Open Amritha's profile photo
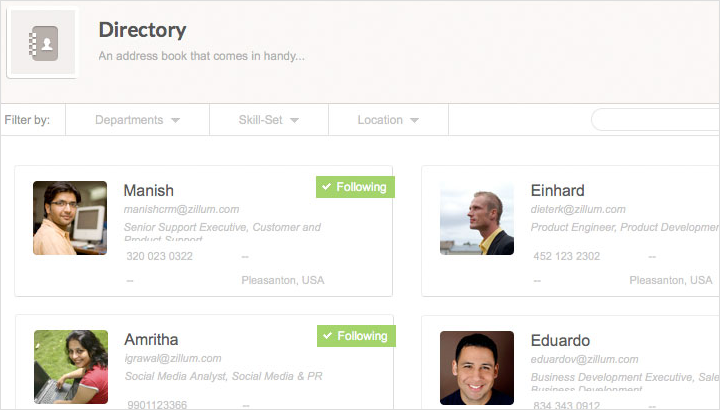The height and width of the screenshot is (410, 720). coord(70,367)
